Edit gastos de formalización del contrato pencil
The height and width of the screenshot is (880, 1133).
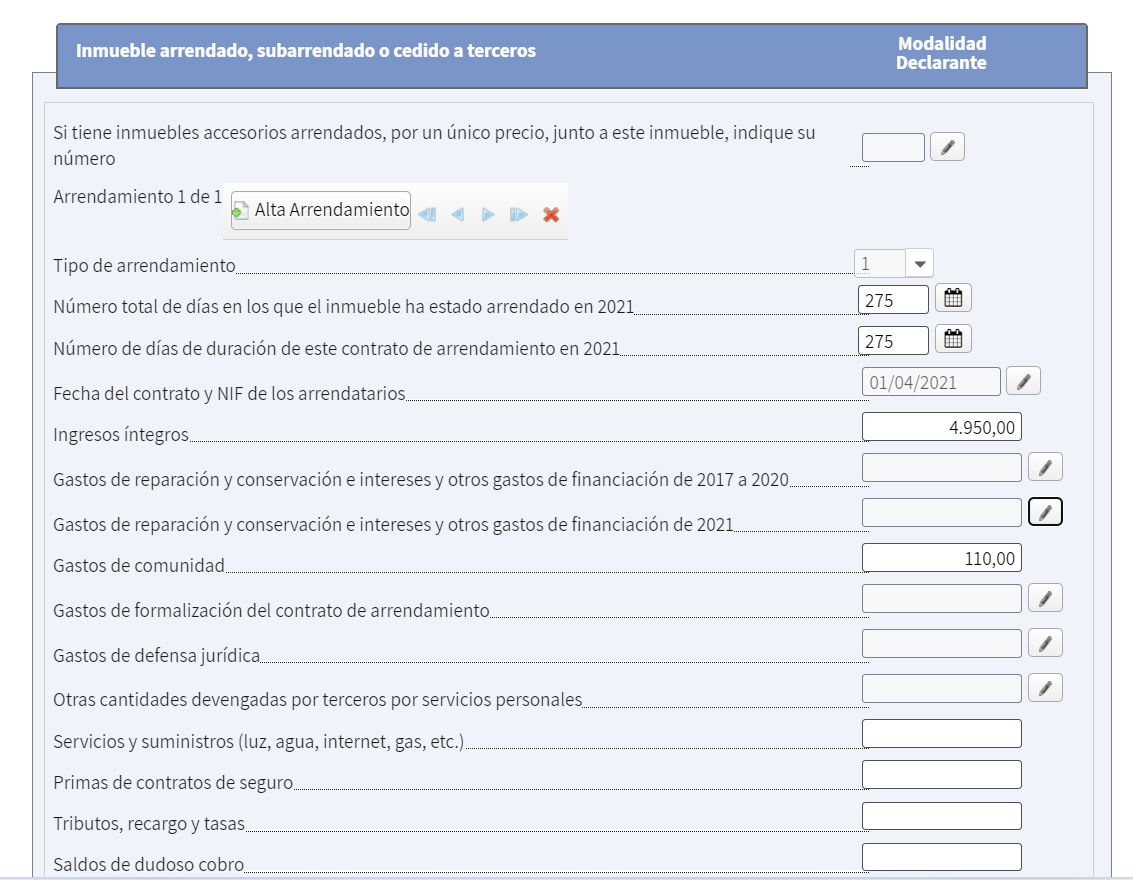1045,598
